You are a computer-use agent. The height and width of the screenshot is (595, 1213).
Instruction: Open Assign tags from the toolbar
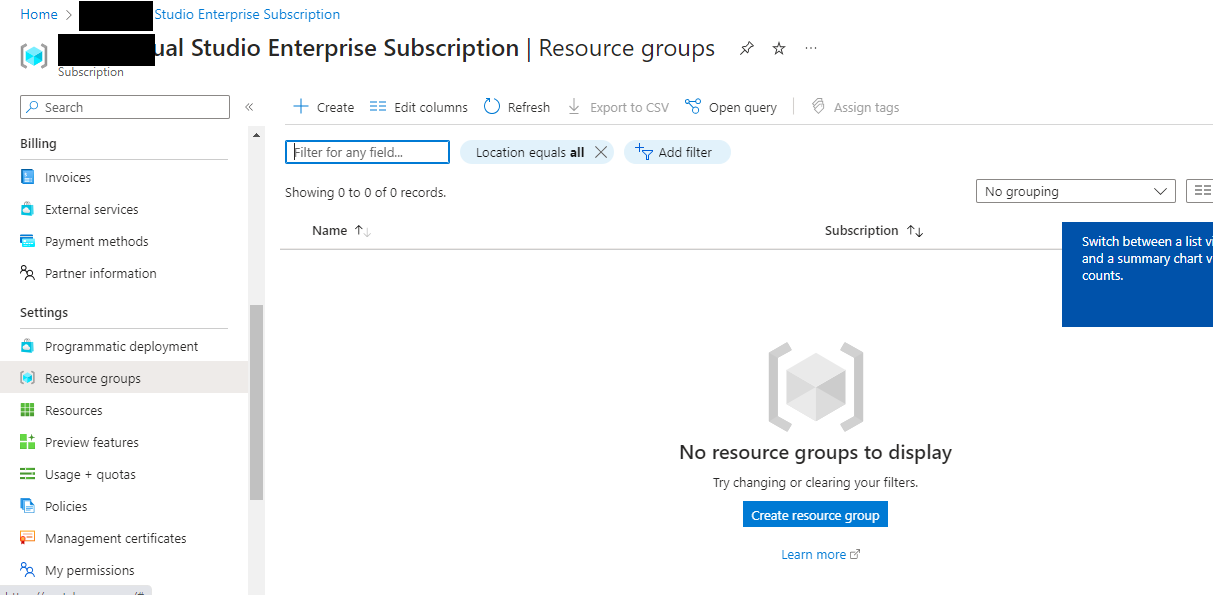(x=855, y=106)
